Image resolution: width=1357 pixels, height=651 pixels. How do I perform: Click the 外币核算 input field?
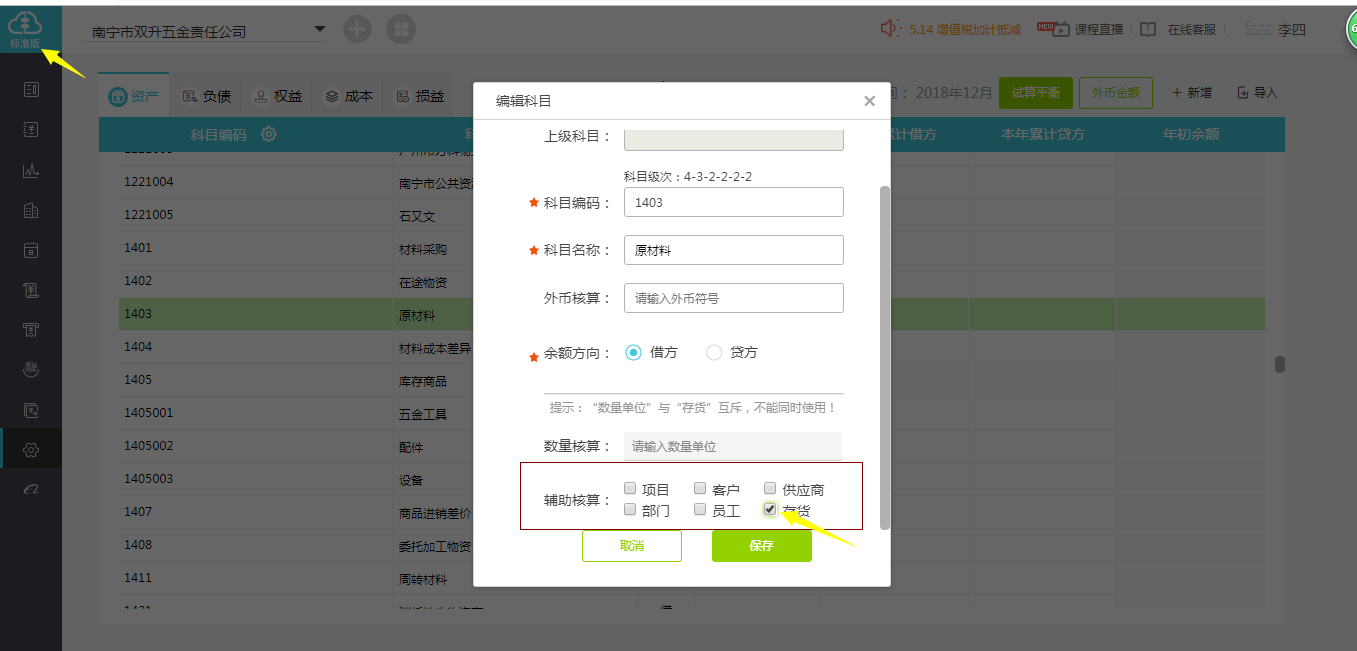pyautogui.click(x=733, y=298)
